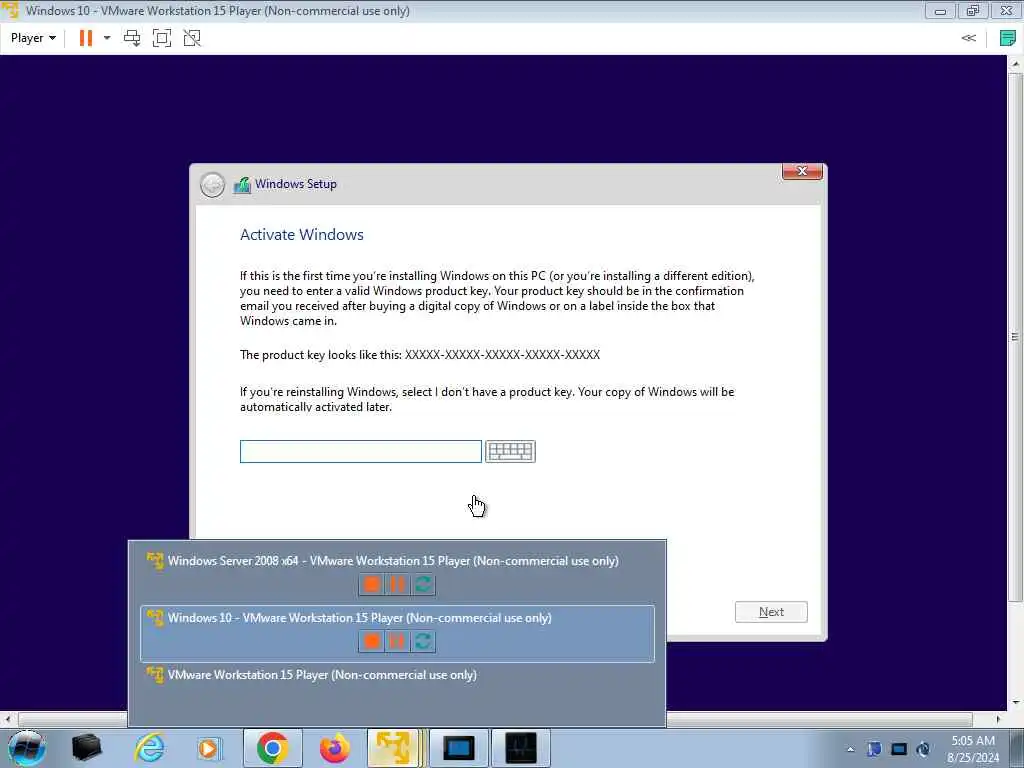The height and width of the screenshot is (768, 1024).
Task: Open the blue screen app on the taskbar
Action: click(458, 748)
